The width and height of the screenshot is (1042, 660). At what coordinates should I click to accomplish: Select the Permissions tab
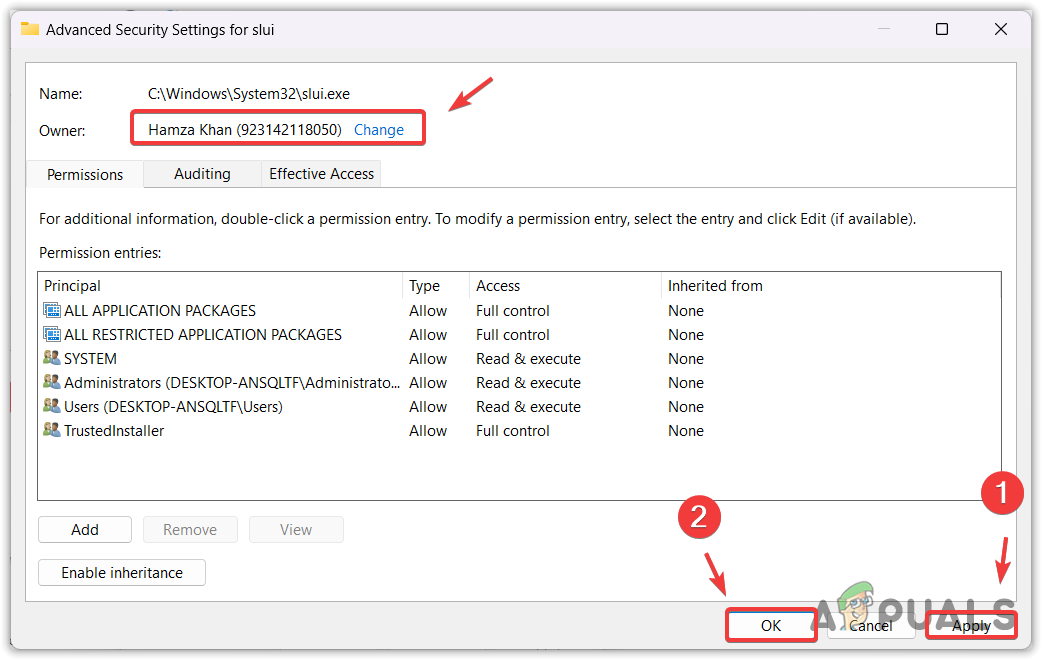tap(83, 173)
